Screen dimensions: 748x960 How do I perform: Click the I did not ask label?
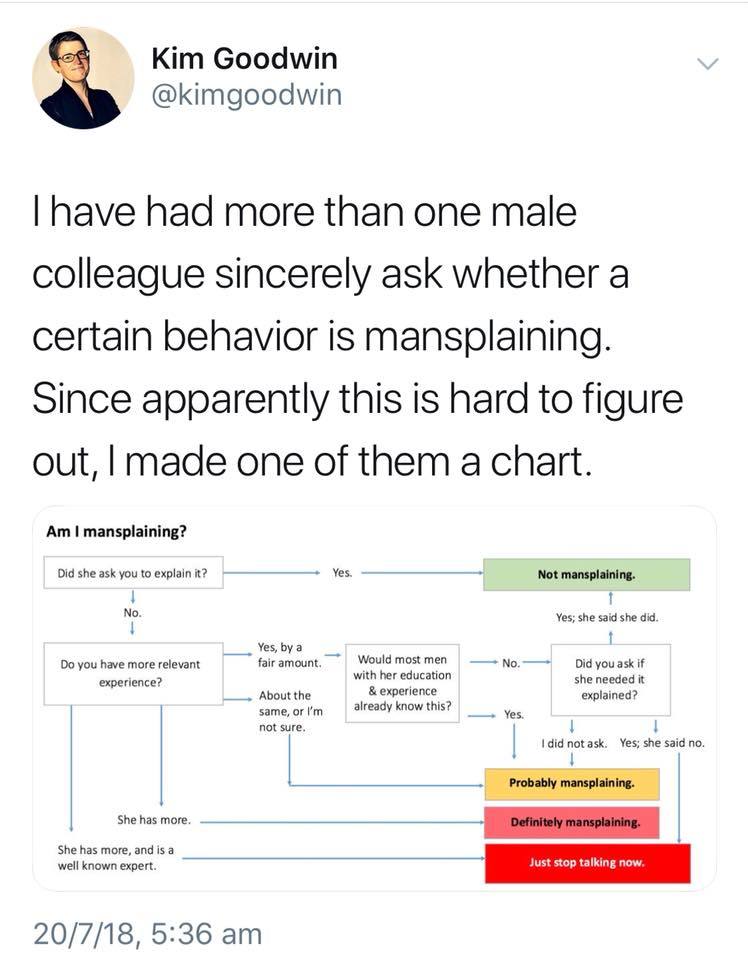(573, 743)
